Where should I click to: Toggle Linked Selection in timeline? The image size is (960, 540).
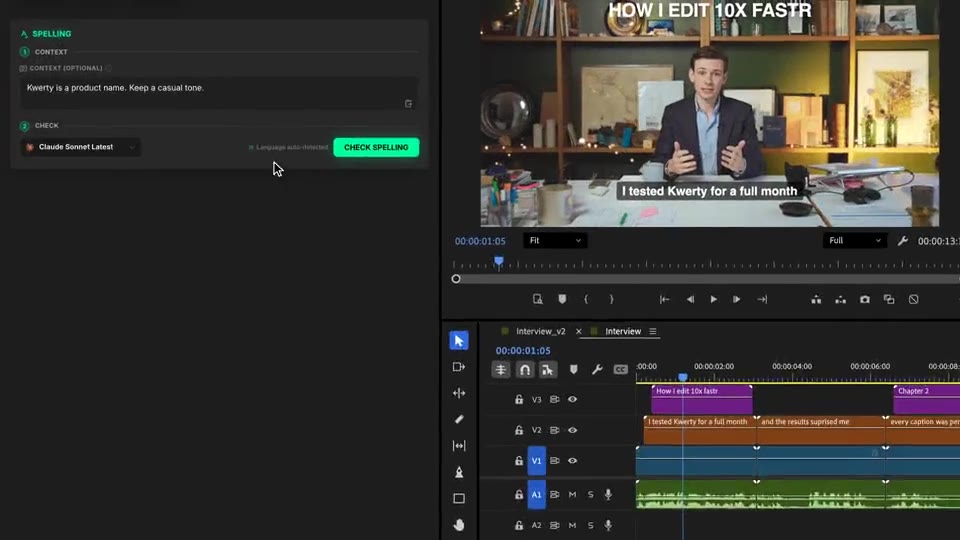point(548,370)
